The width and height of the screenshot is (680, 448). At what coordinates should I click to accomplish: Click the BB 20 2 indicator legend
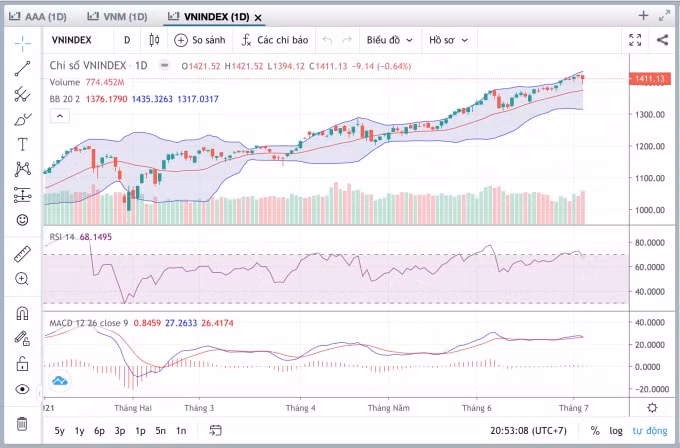click(x=65, y=99)
